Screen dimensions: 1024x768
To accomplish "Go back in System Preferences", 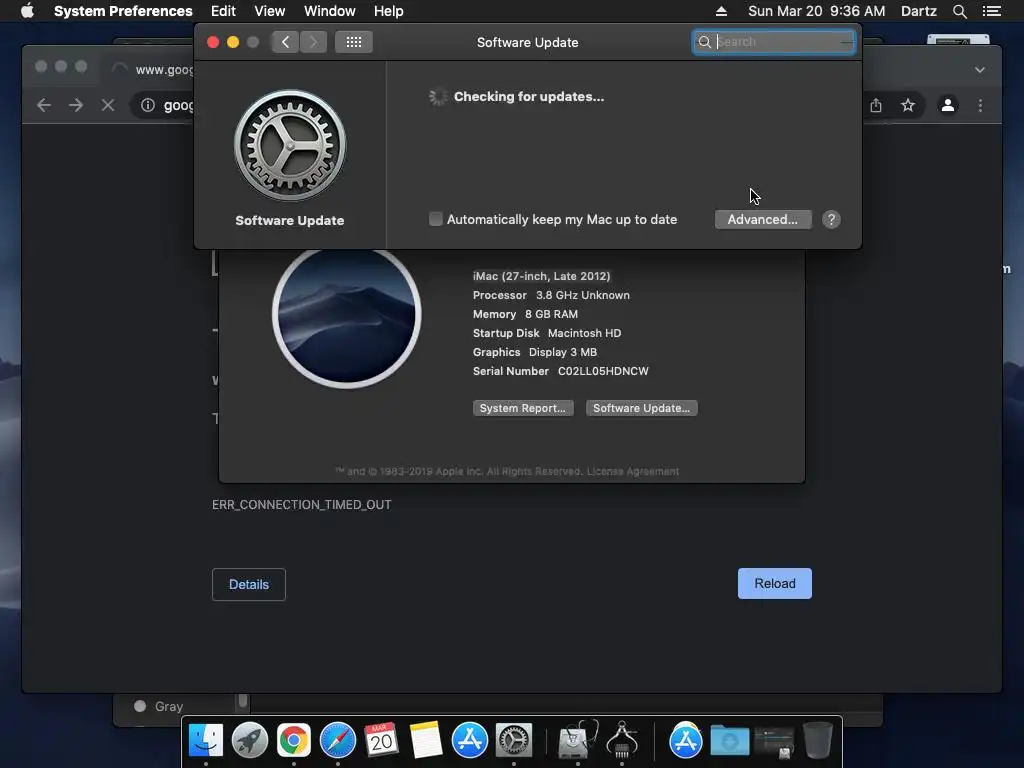I will point(285,42).
